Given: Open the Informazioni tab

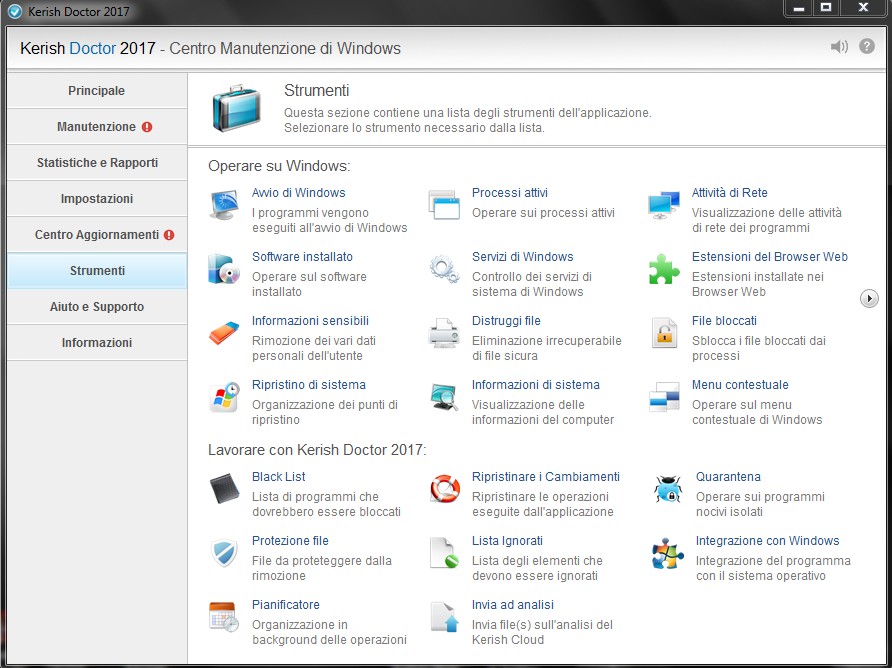Looking at the screenshot, I should pos(97,343).
